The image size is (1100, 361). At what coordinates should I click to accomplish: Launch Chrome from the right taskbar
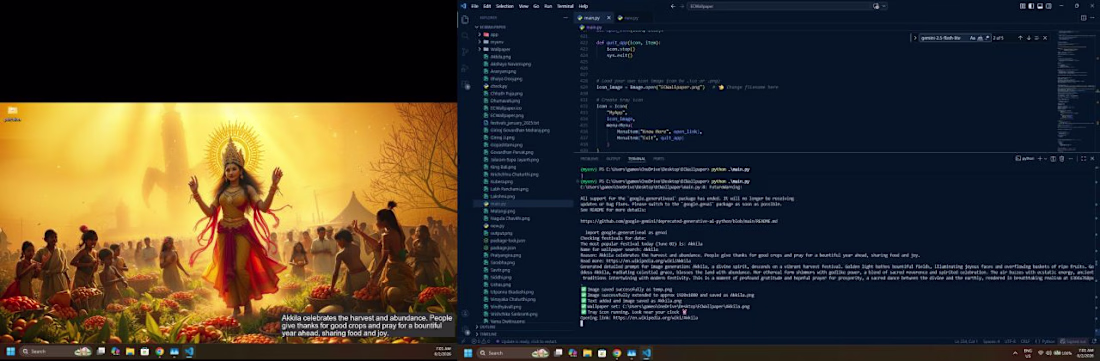616,353
